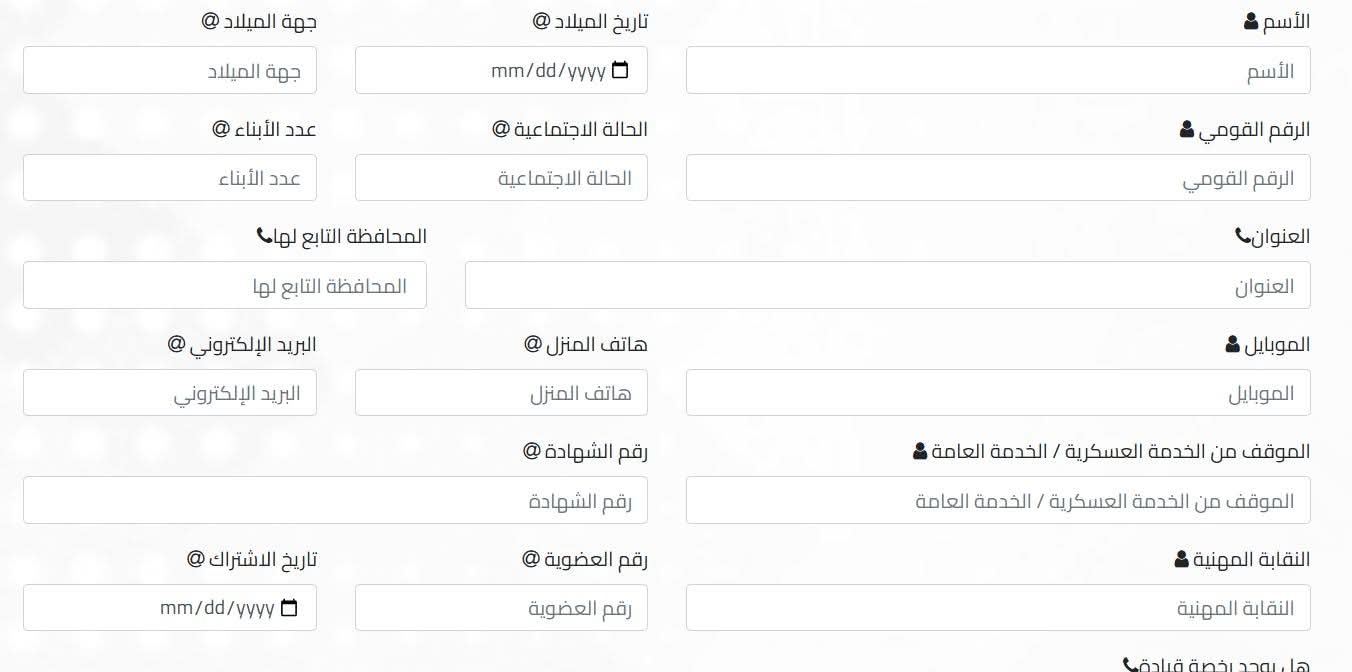Select the الأسم name input field
Image resolution: width=1352 pixels, height=672 pixels.
click(x=998, y=70)
